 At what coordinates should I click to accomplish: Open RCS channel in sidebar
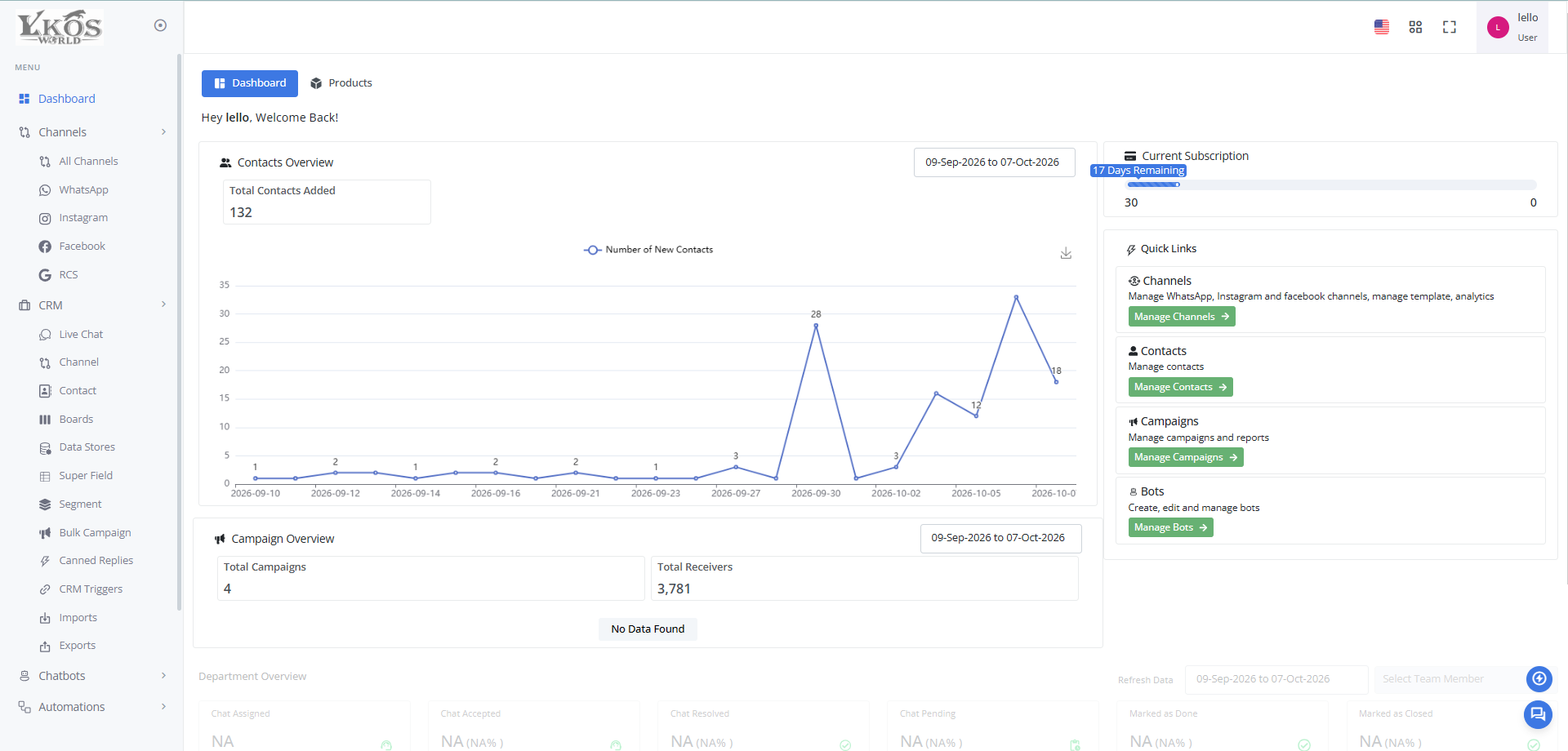pos(68,275)
